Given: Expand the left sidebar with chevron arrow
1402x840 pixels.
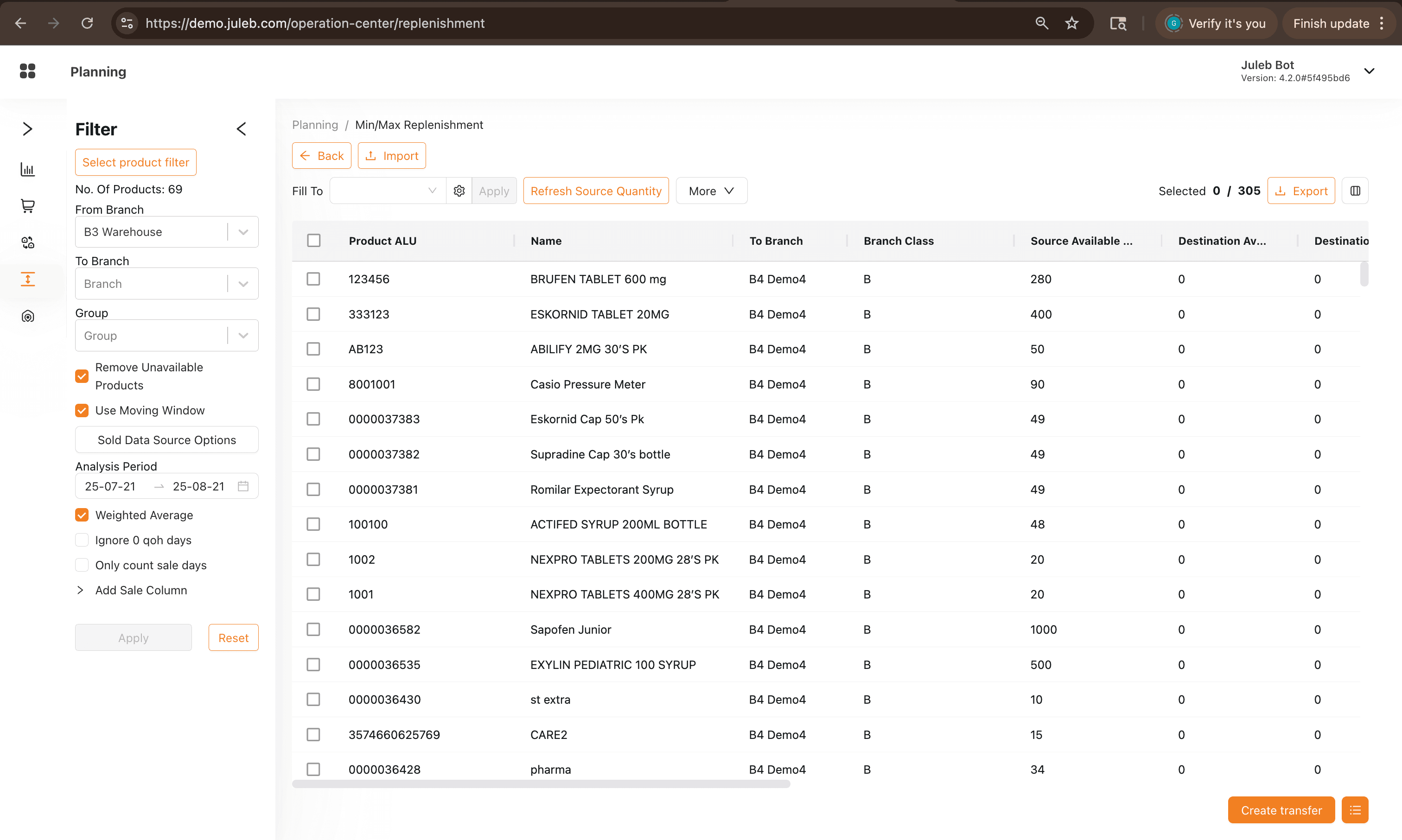Looking at the screenshot, I should [x=27, y=128].
